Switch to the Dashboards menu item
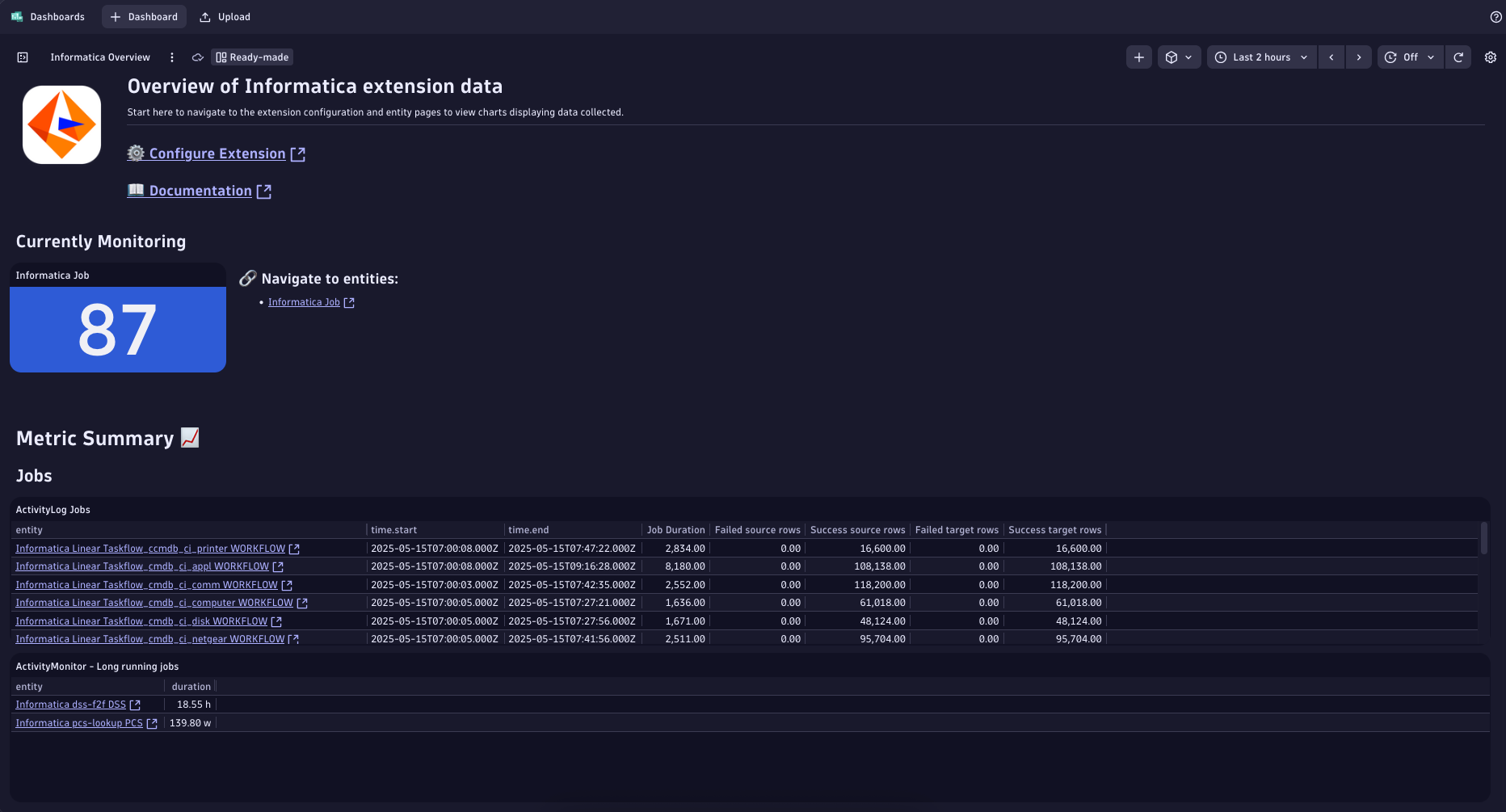Screen dimensions: 1506x812 (x=57, y=16)
